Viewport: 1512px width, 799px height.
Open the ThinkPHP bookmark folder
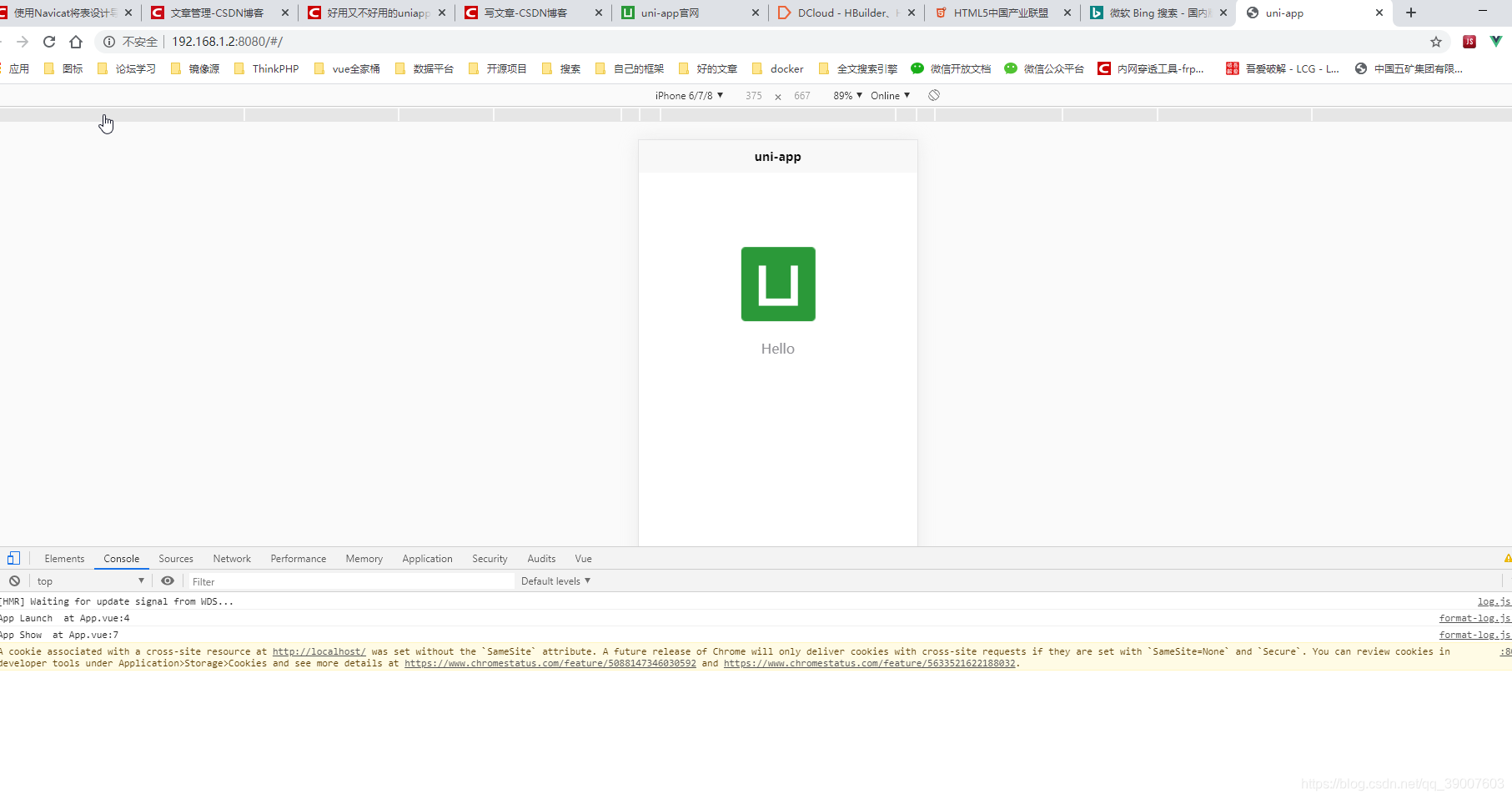pyautogui.click(x=267, y=68)
